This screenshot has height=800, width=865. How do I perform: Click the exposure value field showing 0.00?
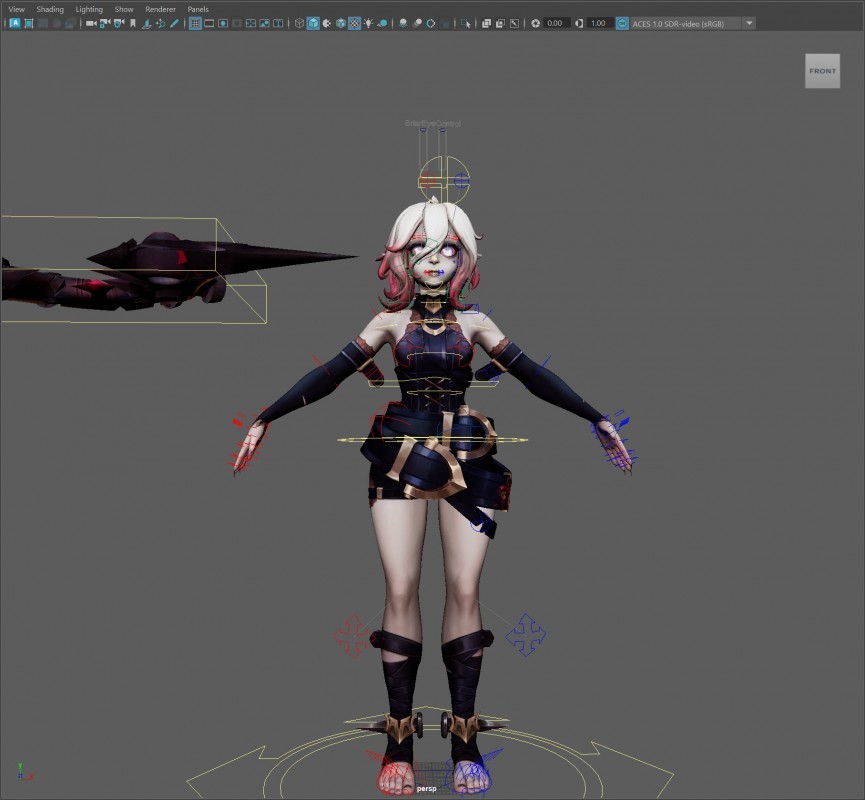pyautogui.click(x=555, y=23)
